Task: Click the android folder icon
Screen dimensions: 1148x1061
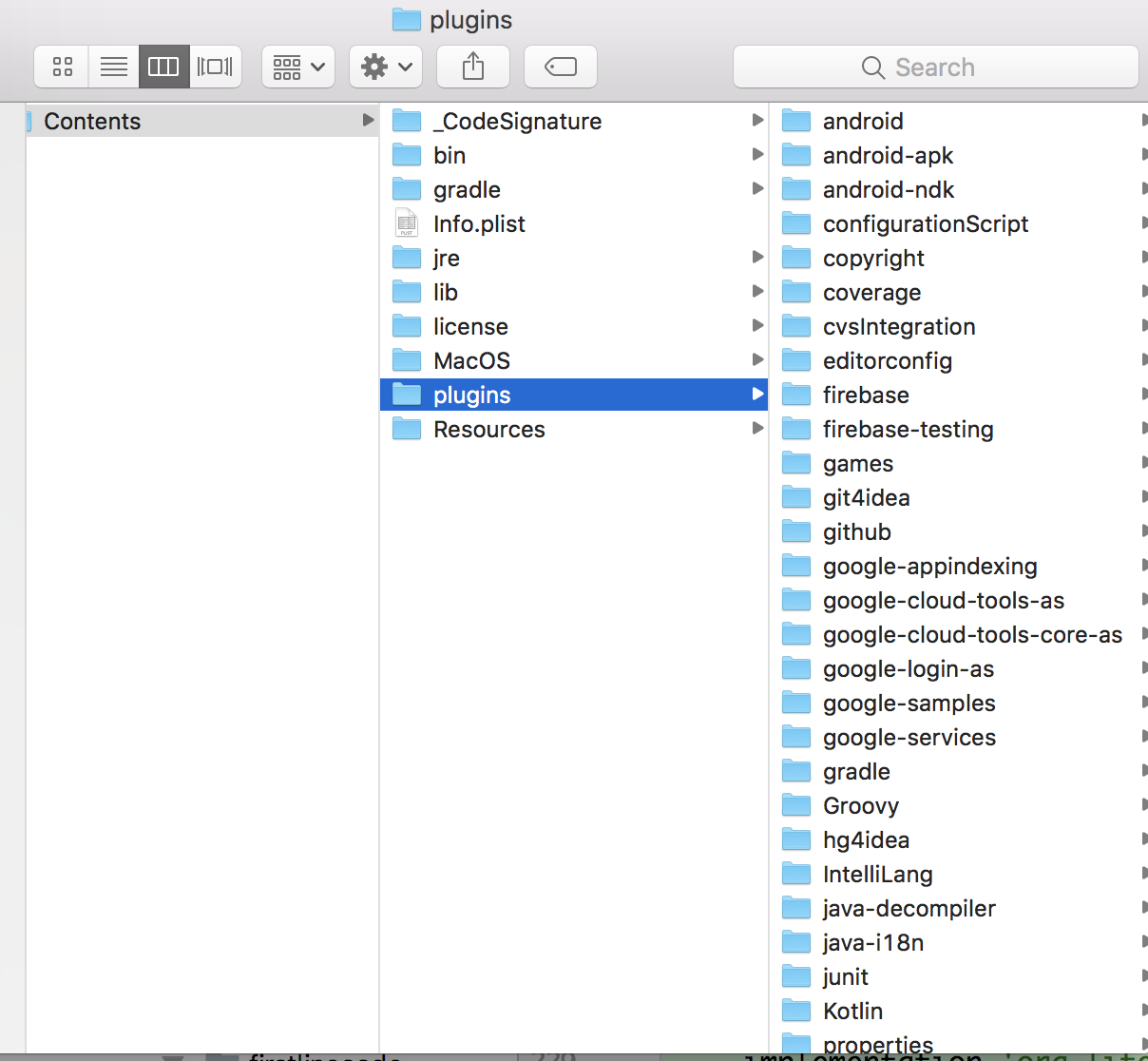Action: pyautogui.click(x=796, y=121)
